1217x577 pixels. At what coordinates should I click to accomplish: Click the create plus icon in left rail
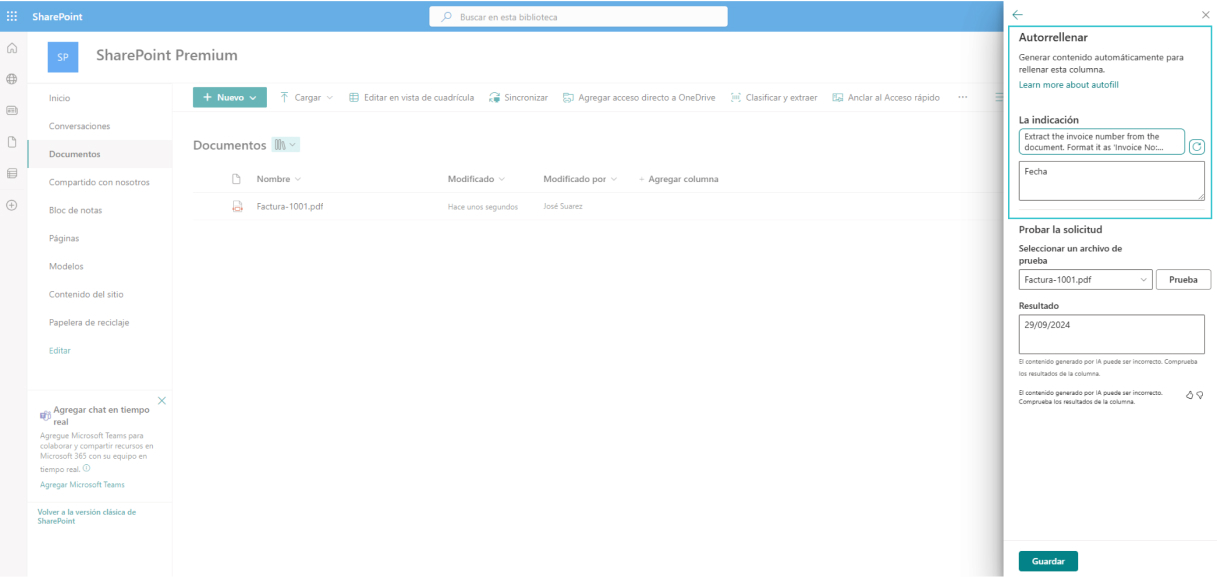point(12,205)
